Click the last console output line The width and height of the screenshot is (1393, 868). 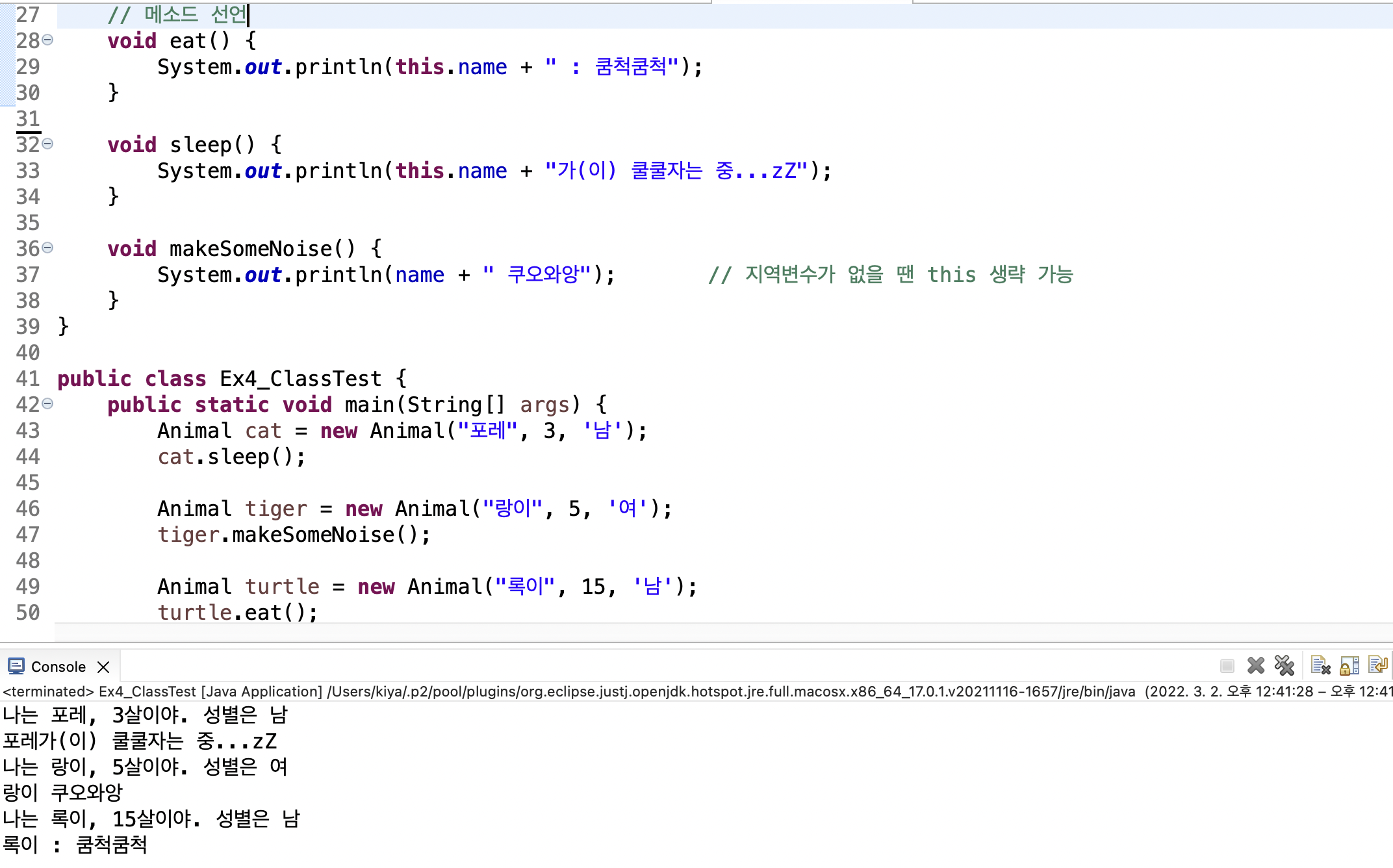point(75,845)
